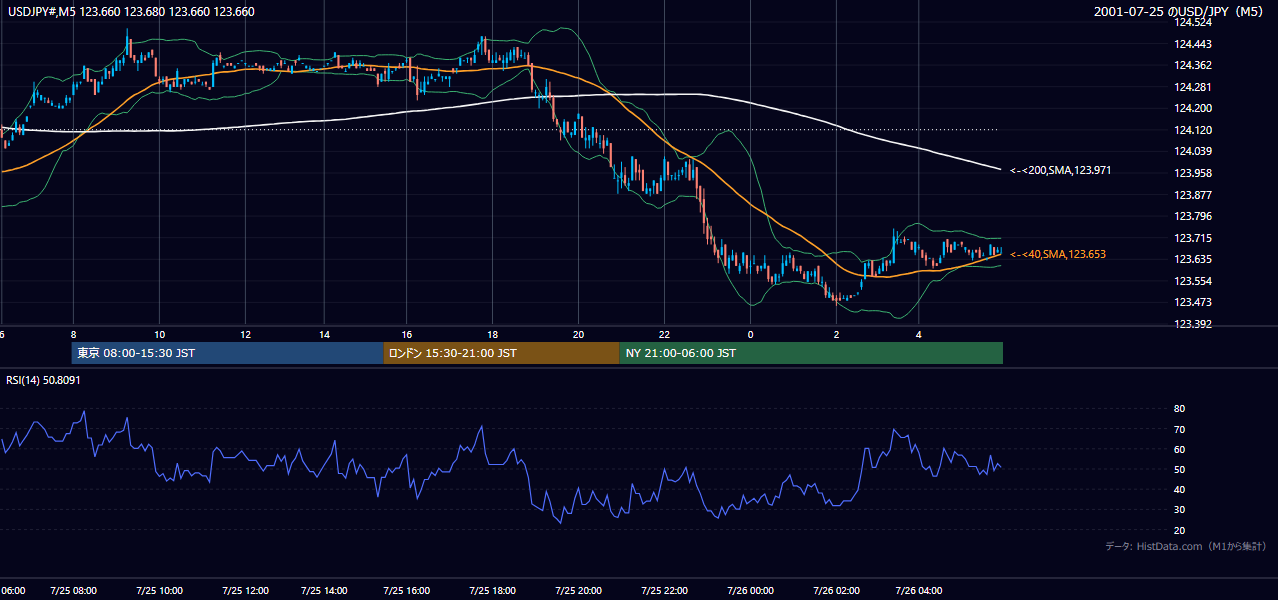Viewport: 1278px width, 600px height.
Task: Click price axis value 124.443
Action: (x=1193, y=44)
